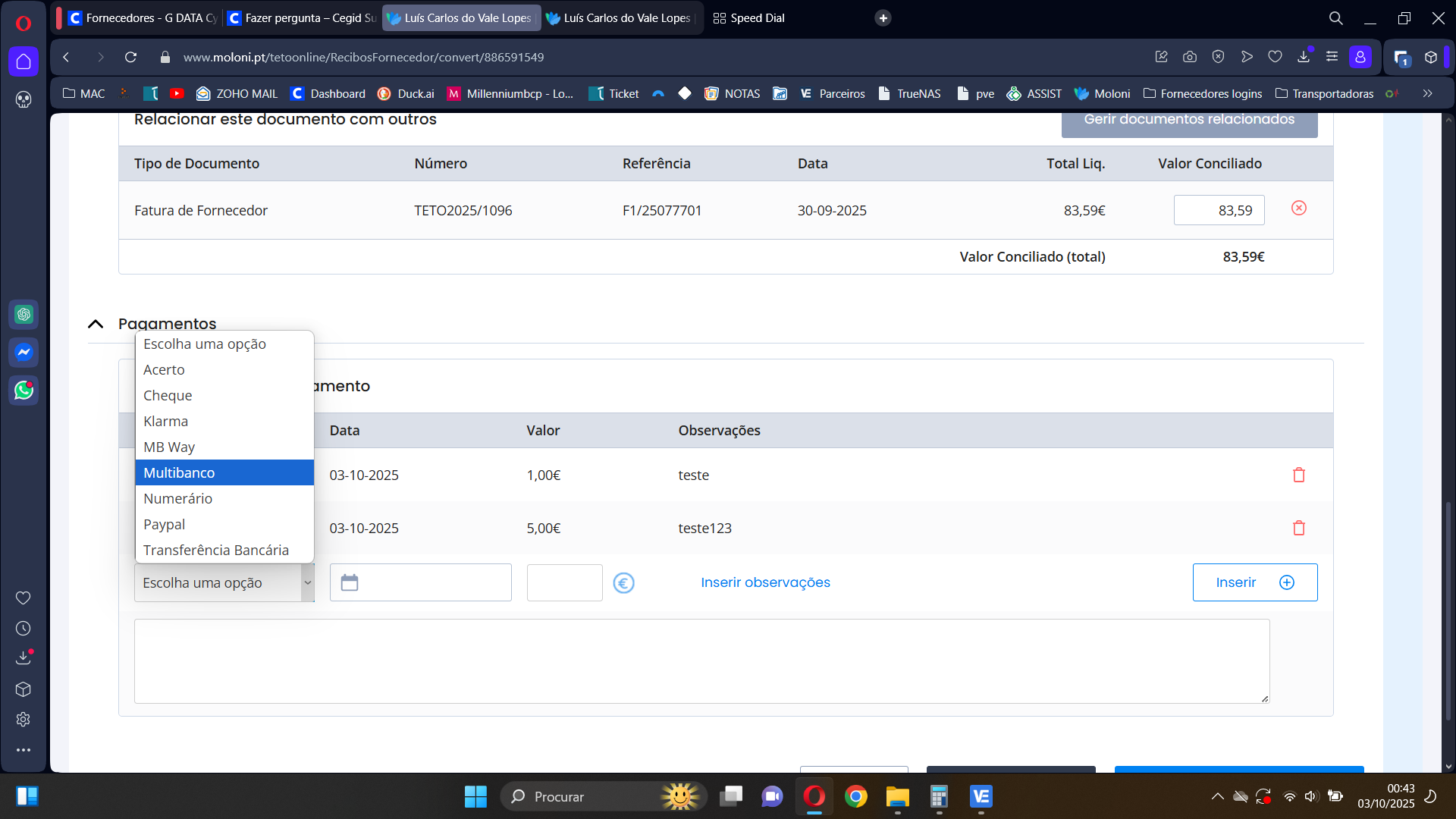Open the calendar date picker icon
Screen dimensions: 1456x819
(350, 582)
